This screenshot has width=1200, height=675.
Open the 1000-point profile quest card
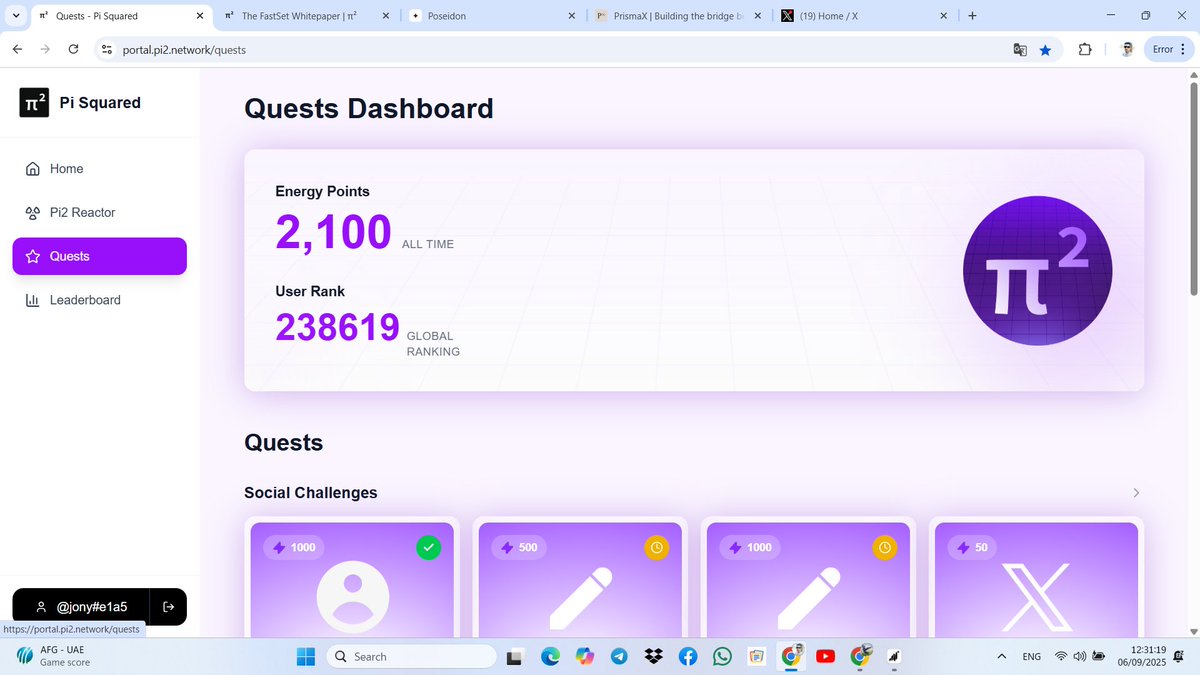351,580
